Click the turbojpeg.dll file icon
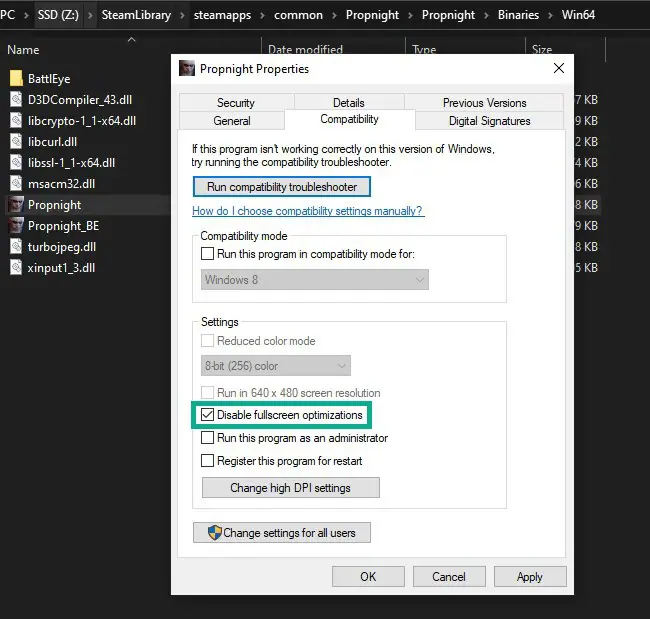Viewport: 650px width, 619px height. pos(16,247)
